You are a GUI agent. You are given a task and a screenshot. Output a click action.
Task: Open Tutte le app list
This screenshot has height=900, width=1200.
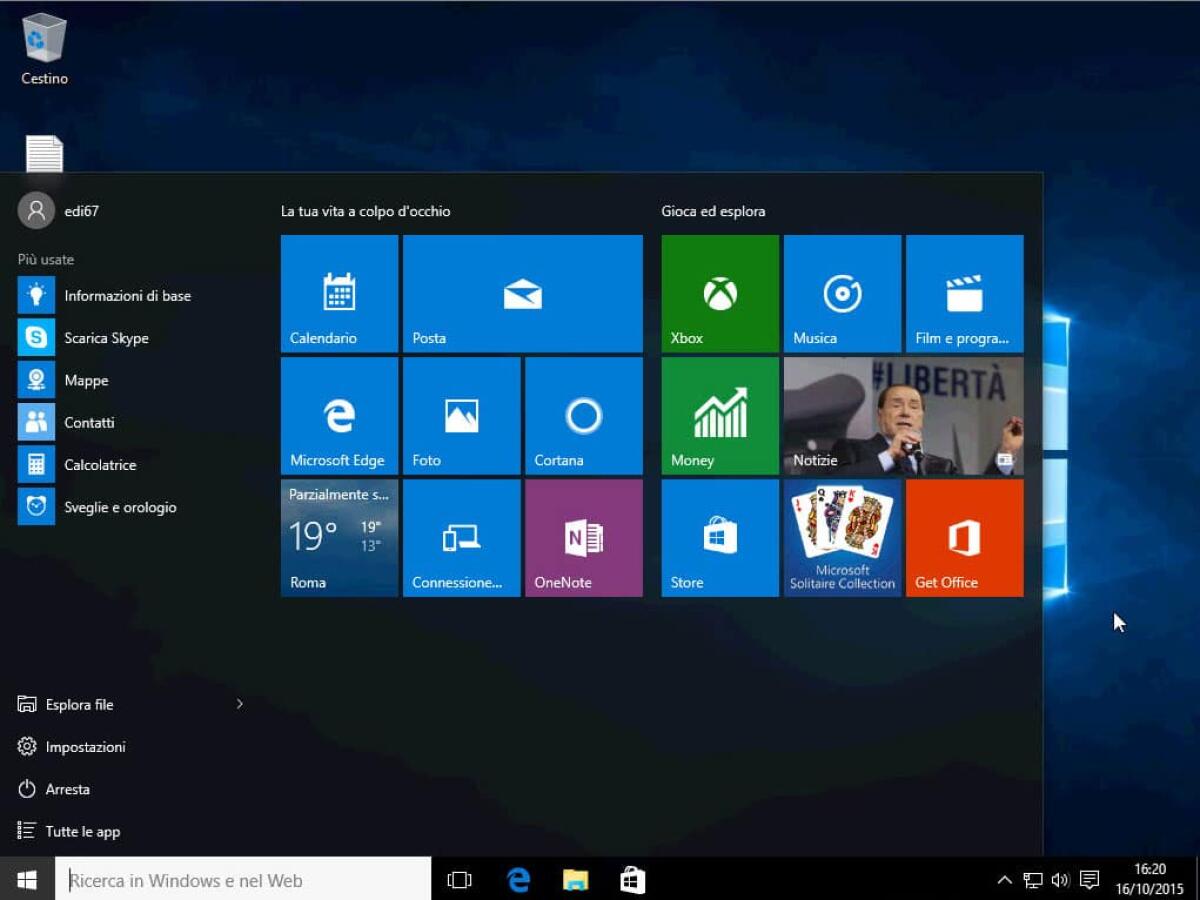(82, 831)
